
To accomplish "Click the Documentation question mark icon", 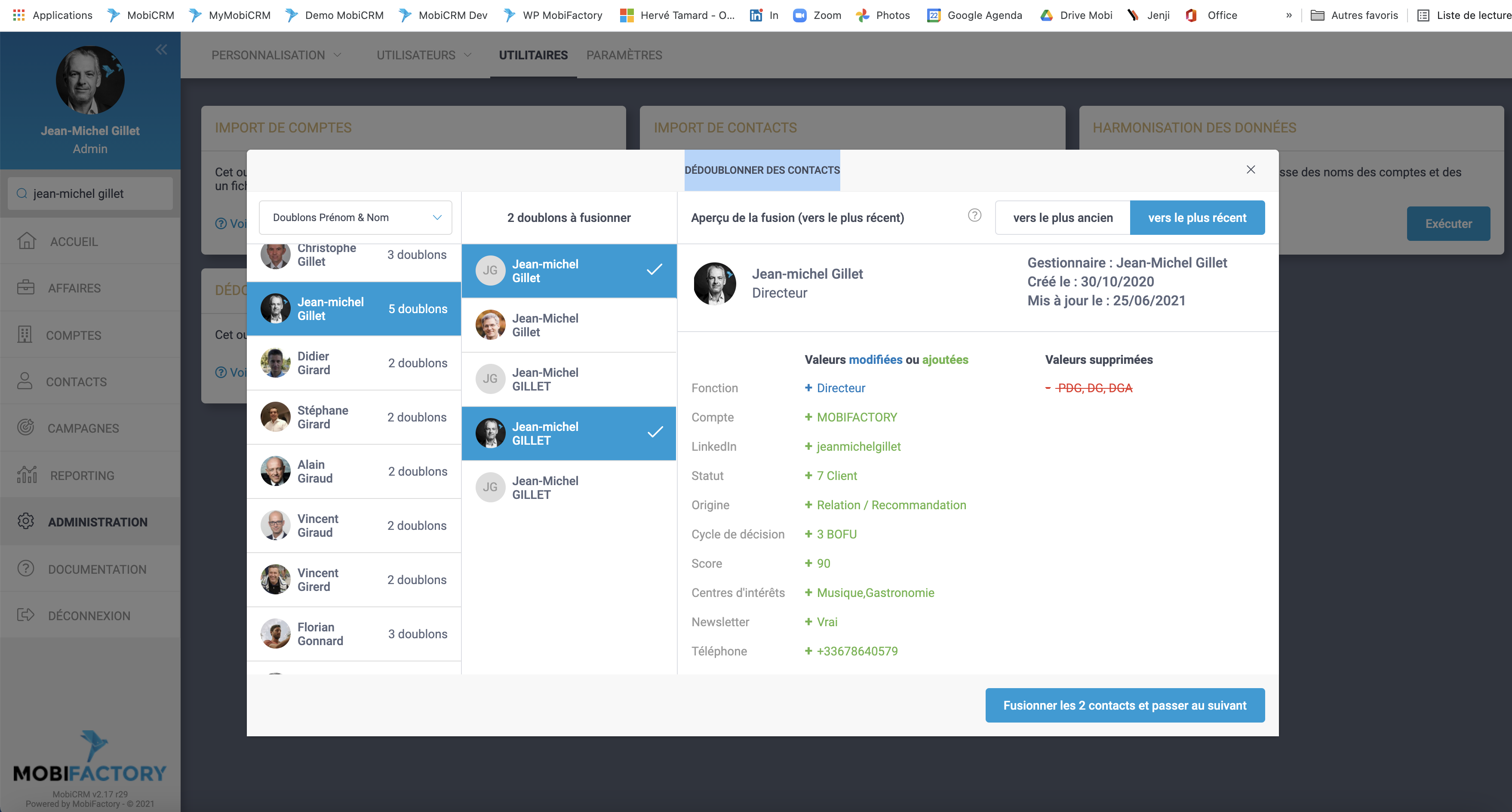I will 26,568.
